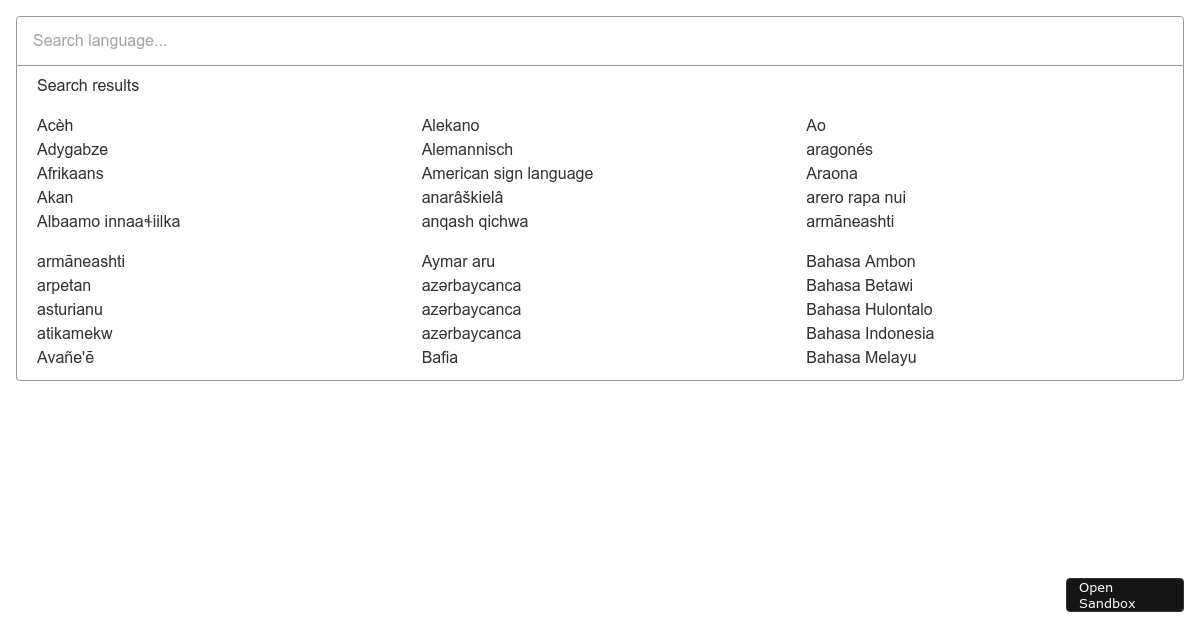Select the Akan language

tap(55, 197)
